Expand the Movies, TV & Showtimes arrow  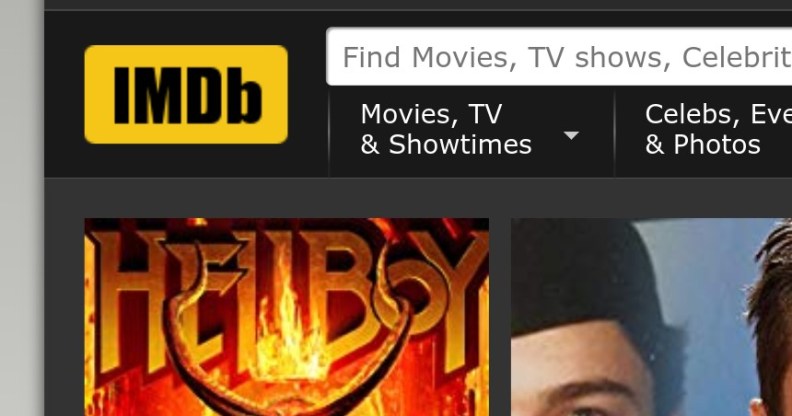(571, 135)
